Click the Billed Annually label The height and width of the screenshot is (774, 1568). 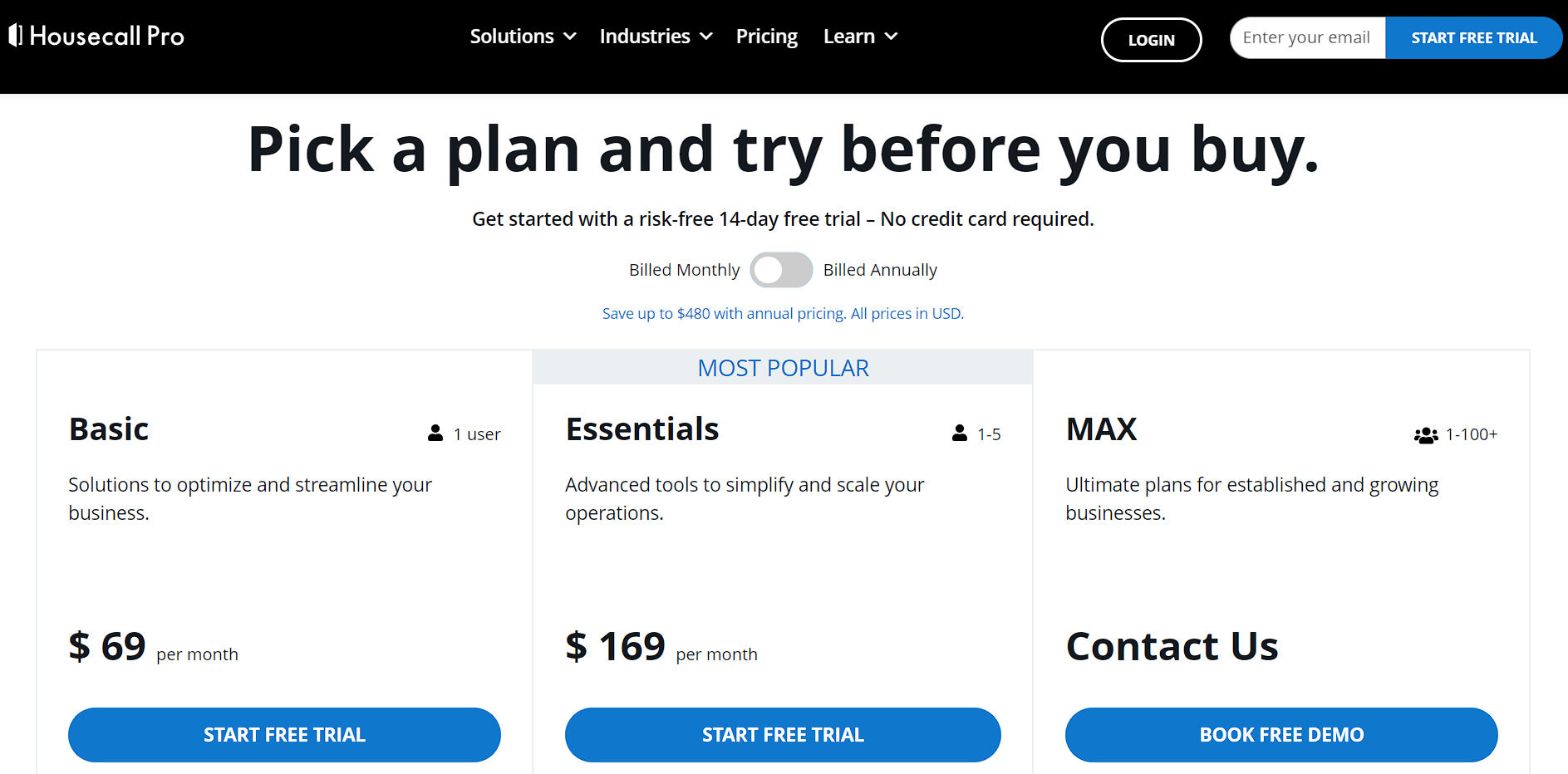point(880,269)
